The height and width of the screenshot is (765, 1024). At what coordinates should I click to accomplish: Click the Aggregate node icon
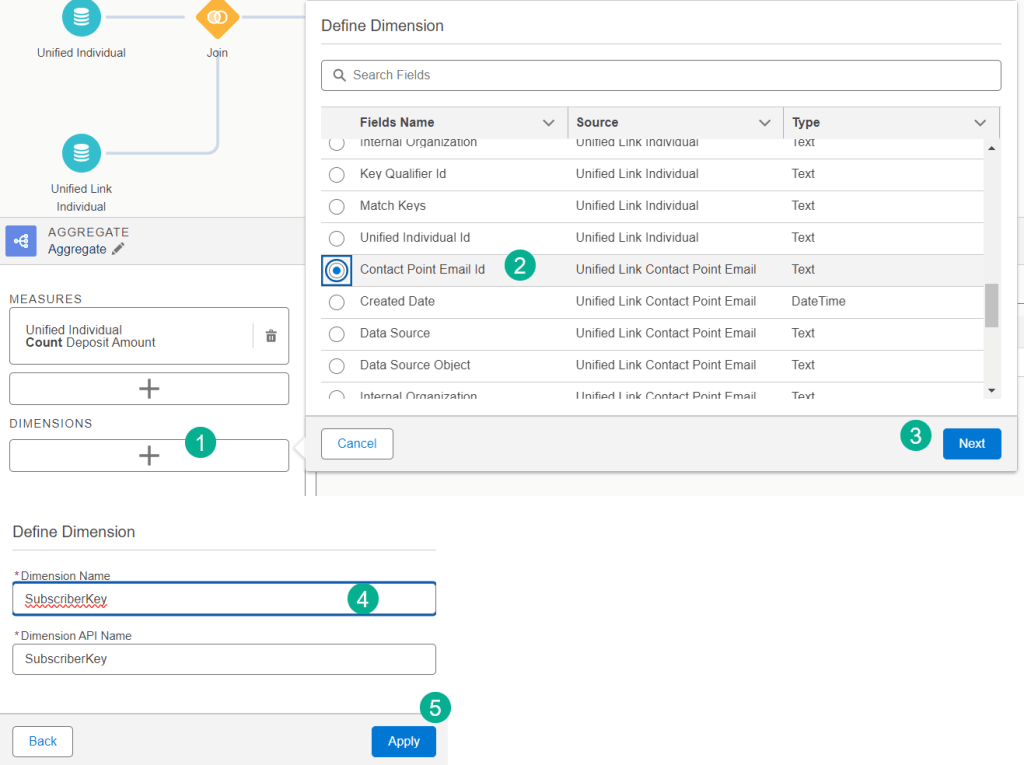coord(21,241)
